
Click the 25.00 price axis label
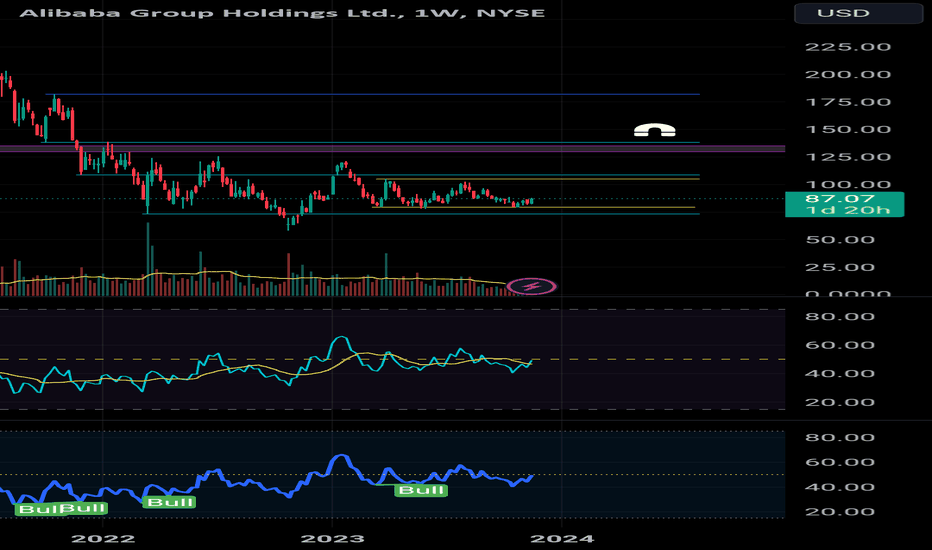click(x=840, y=267)
